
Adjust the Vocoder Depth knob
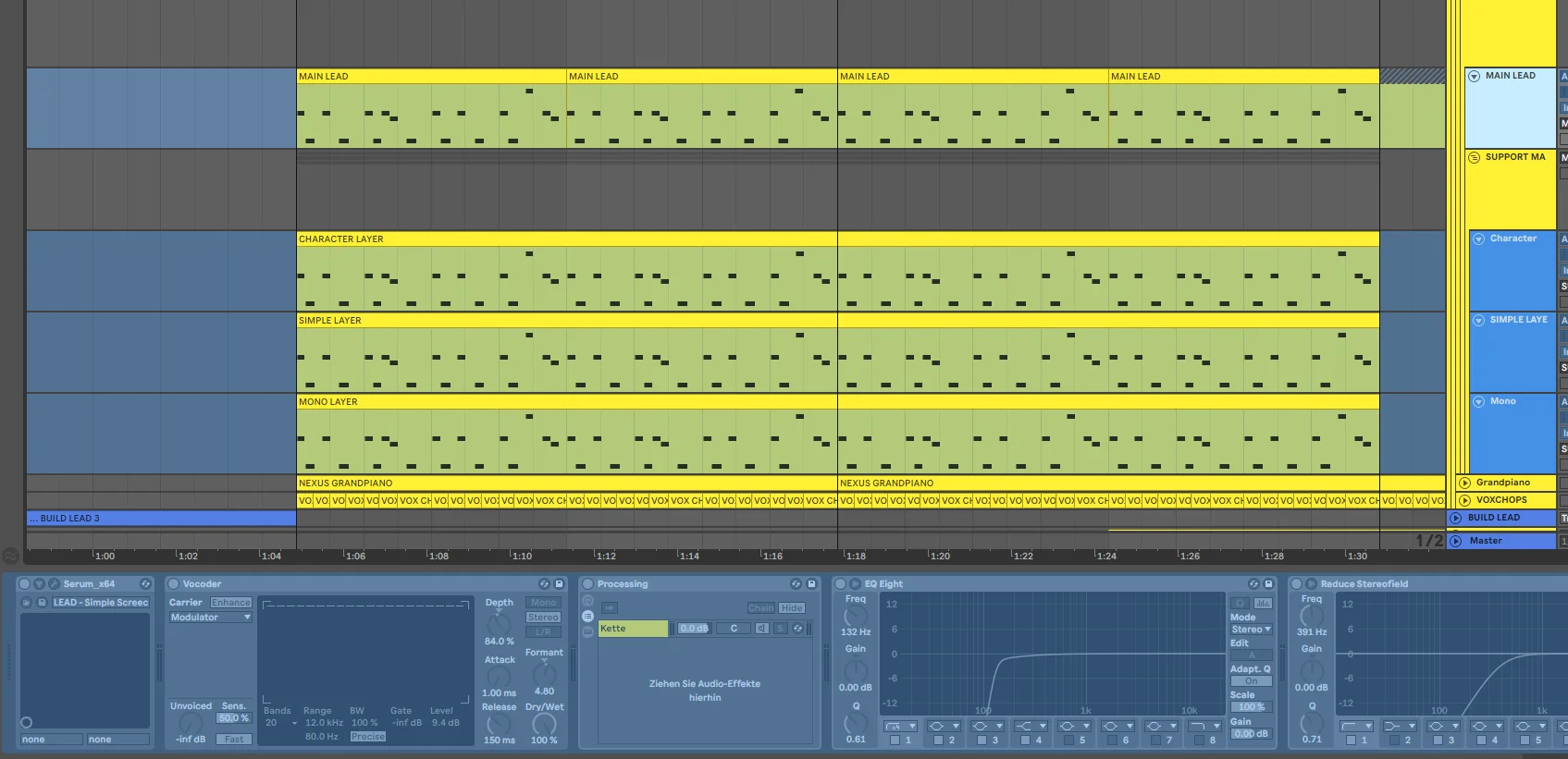pyautogui.click(x=499, y=623)
